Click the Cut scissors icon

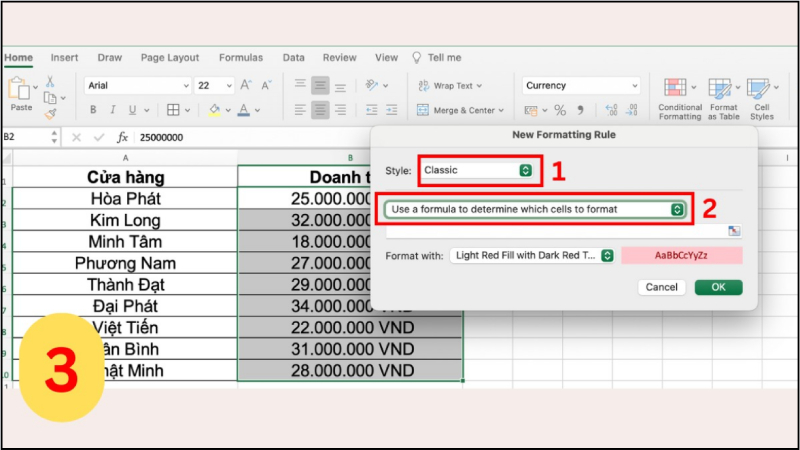click(x=49, y=82)
